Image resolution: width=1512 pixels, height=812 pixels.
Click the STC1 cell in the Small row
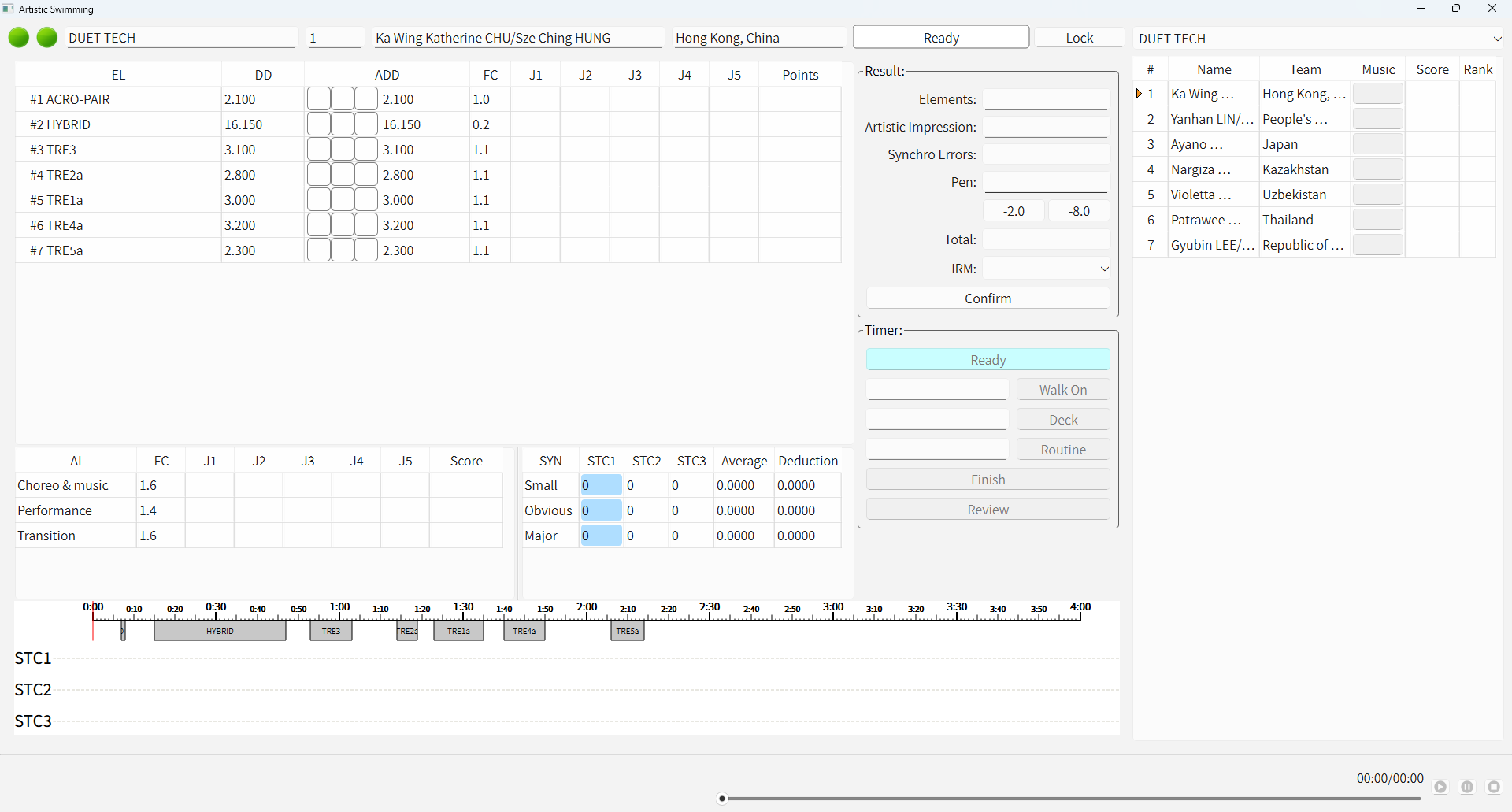click(601, 485)
